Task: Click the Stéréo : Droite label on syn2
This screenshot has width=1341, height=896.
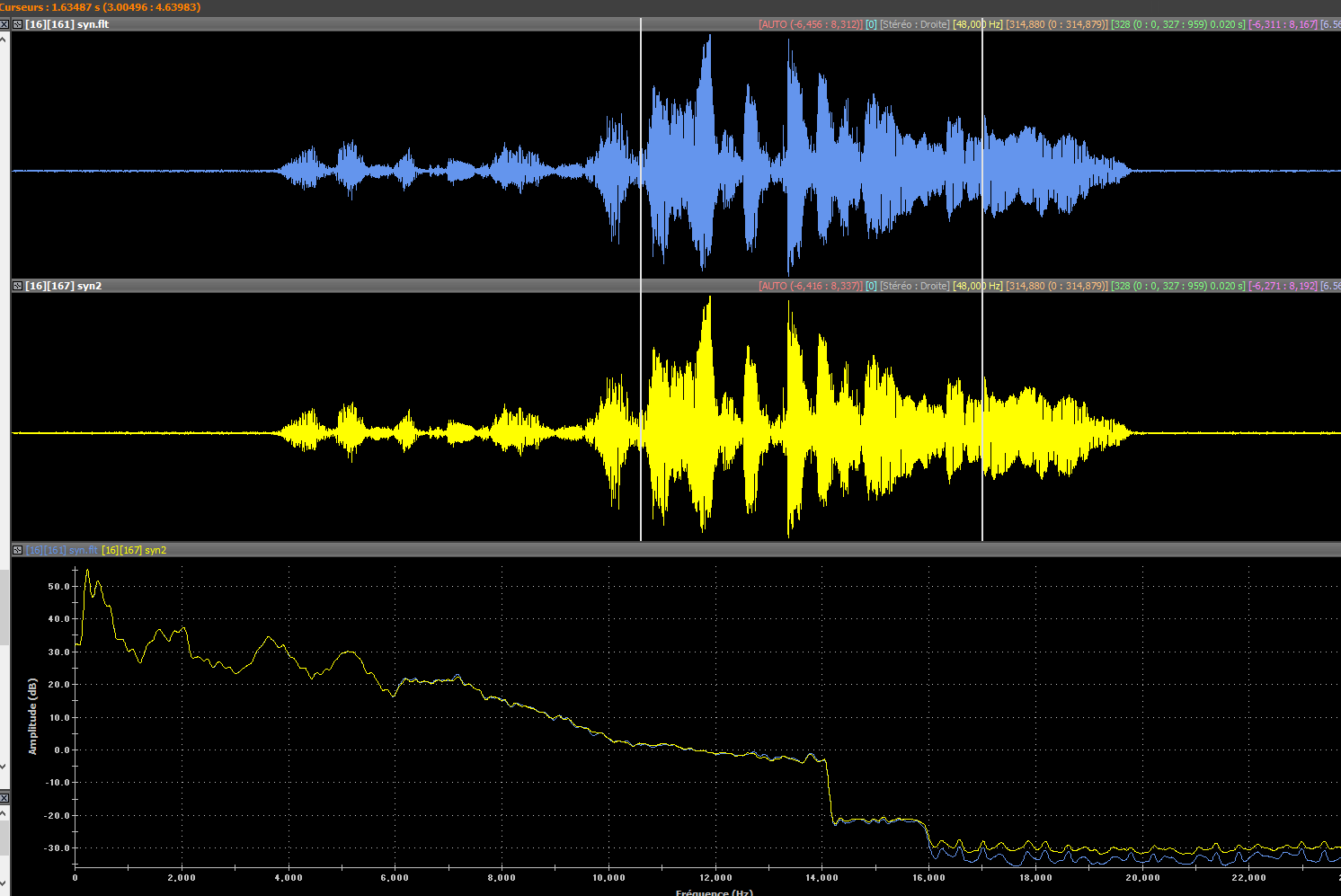Action: [x=914, y=286]
